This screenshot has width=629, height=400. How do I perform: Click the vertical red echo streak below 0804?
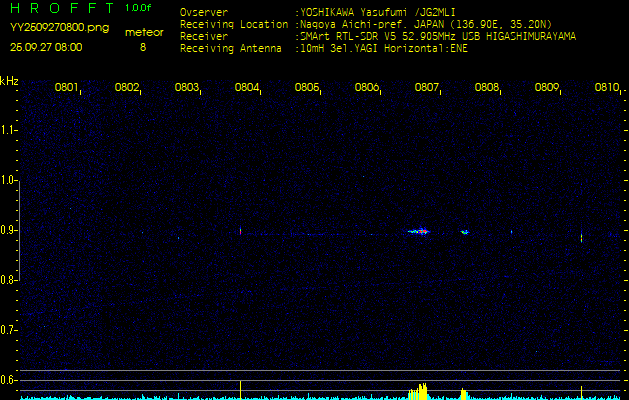[x=240, y=231]
